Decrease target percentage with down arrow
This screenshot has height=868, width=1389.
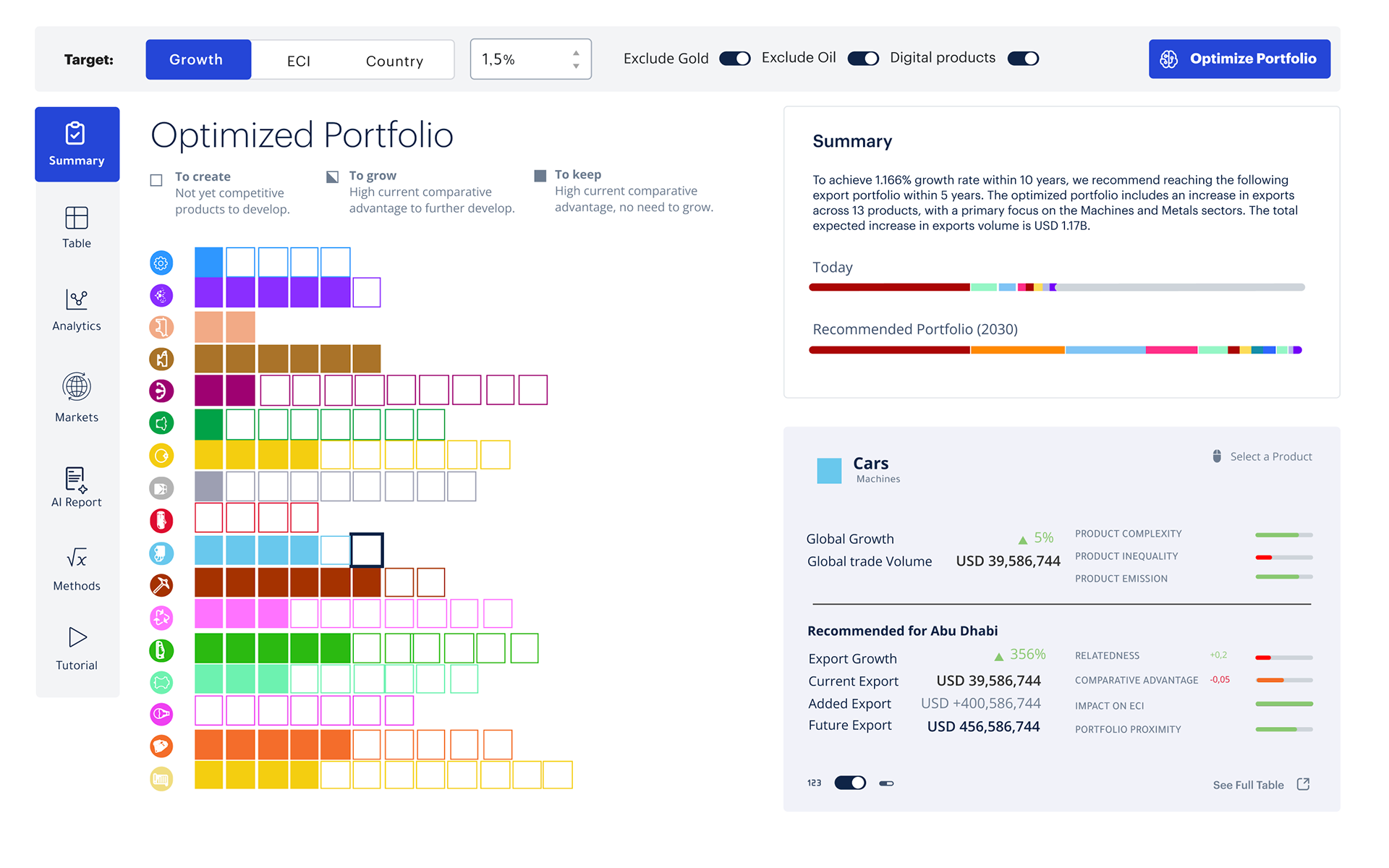pyautogui.click(x=576, y=66)
